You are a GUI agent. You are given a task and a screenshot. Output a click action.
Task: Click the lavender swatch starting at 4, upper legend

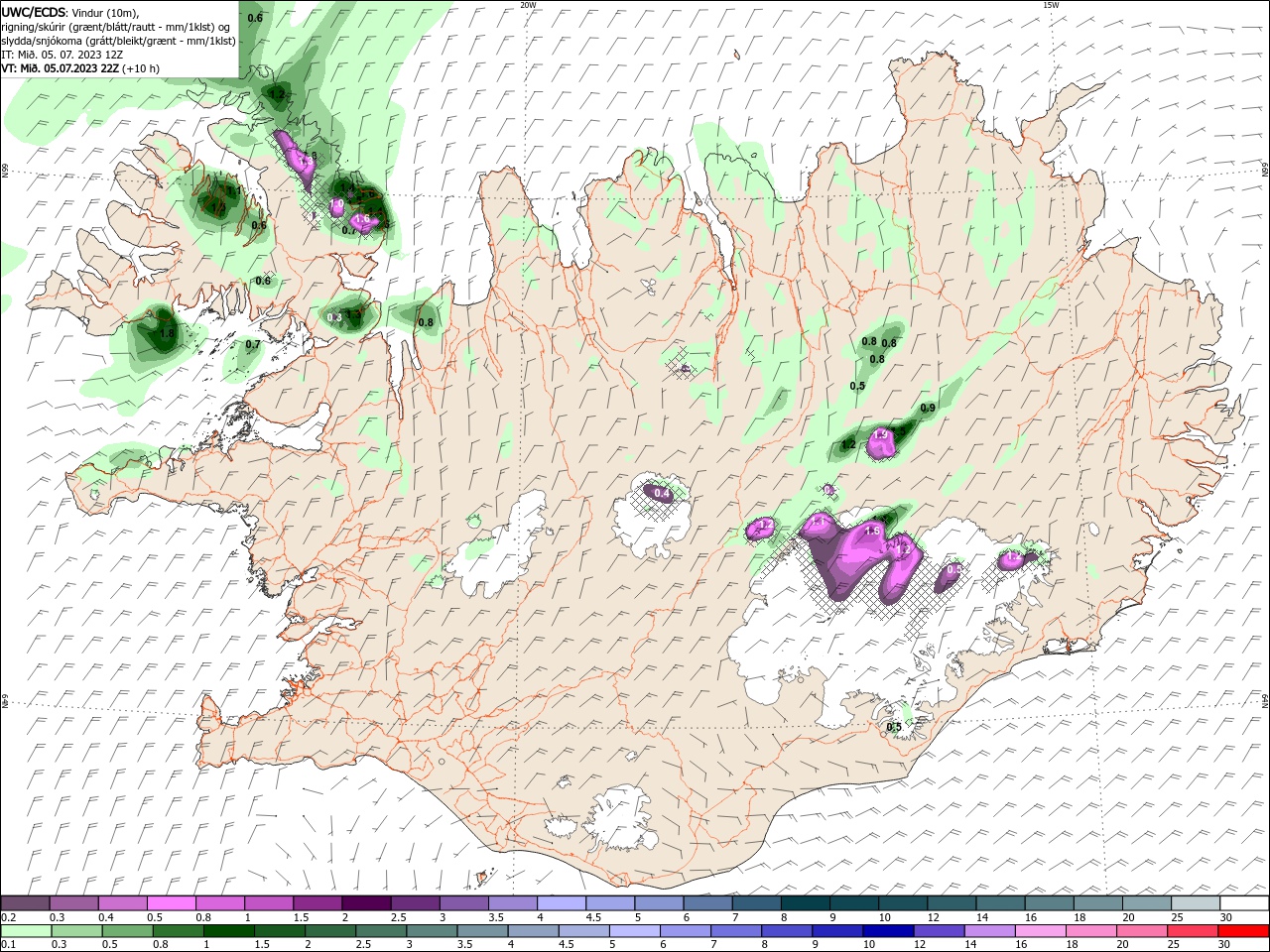pos(562,903)
